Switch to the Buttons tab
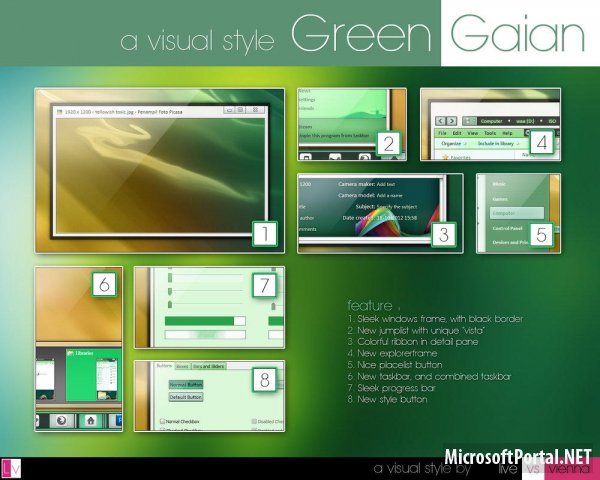Screen dimensions: 600x480 click(164, 366)
